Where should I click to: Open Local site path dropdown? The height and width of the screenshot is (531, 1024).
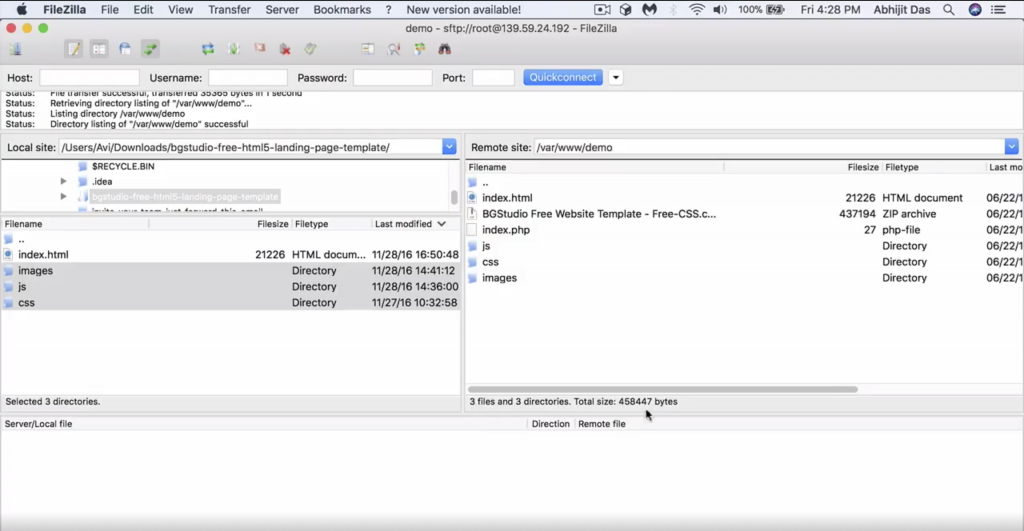(449, 147)
